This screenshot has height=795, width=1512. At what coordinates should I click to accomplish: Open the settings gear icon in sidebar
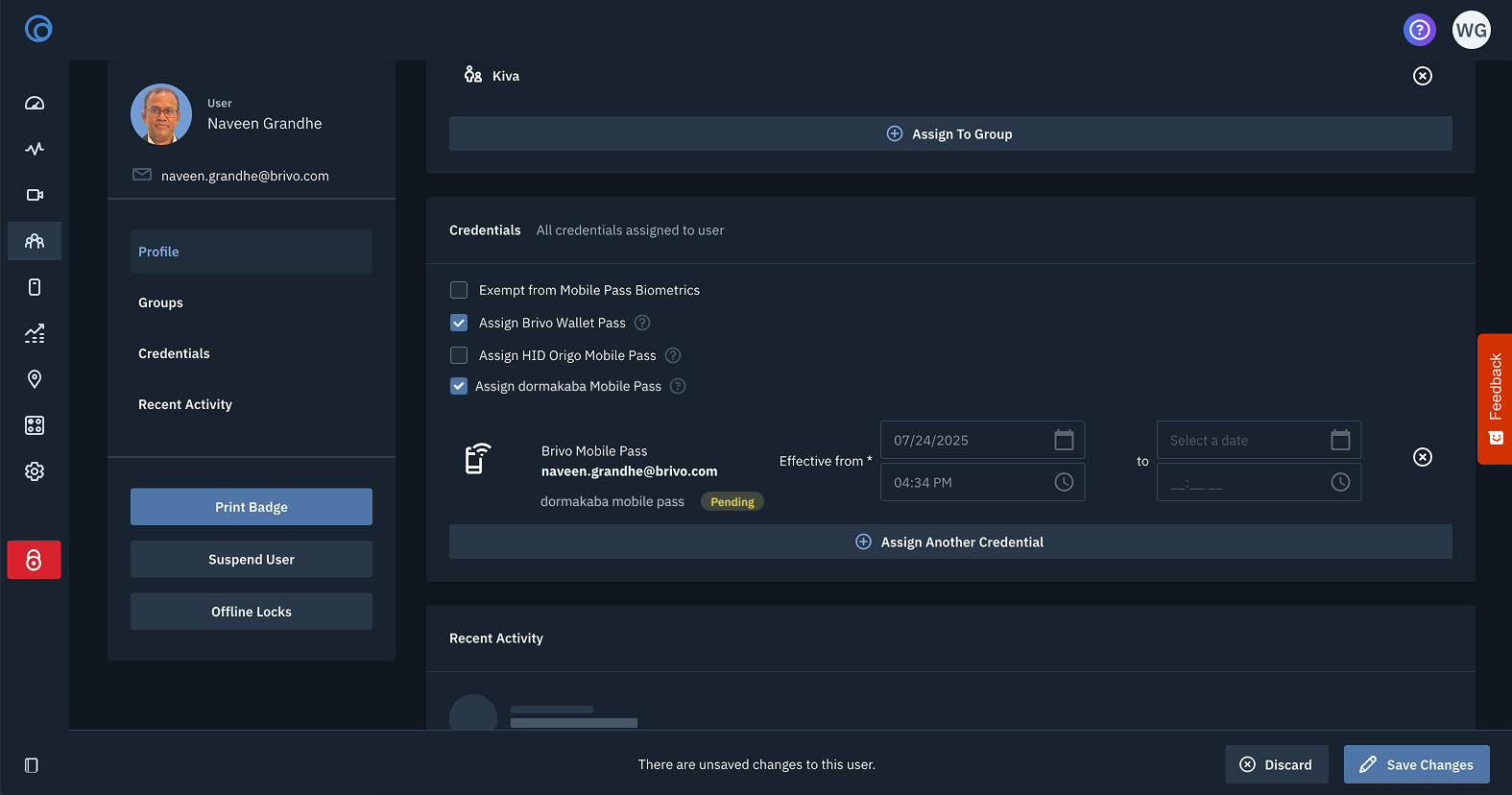[35, 471]
